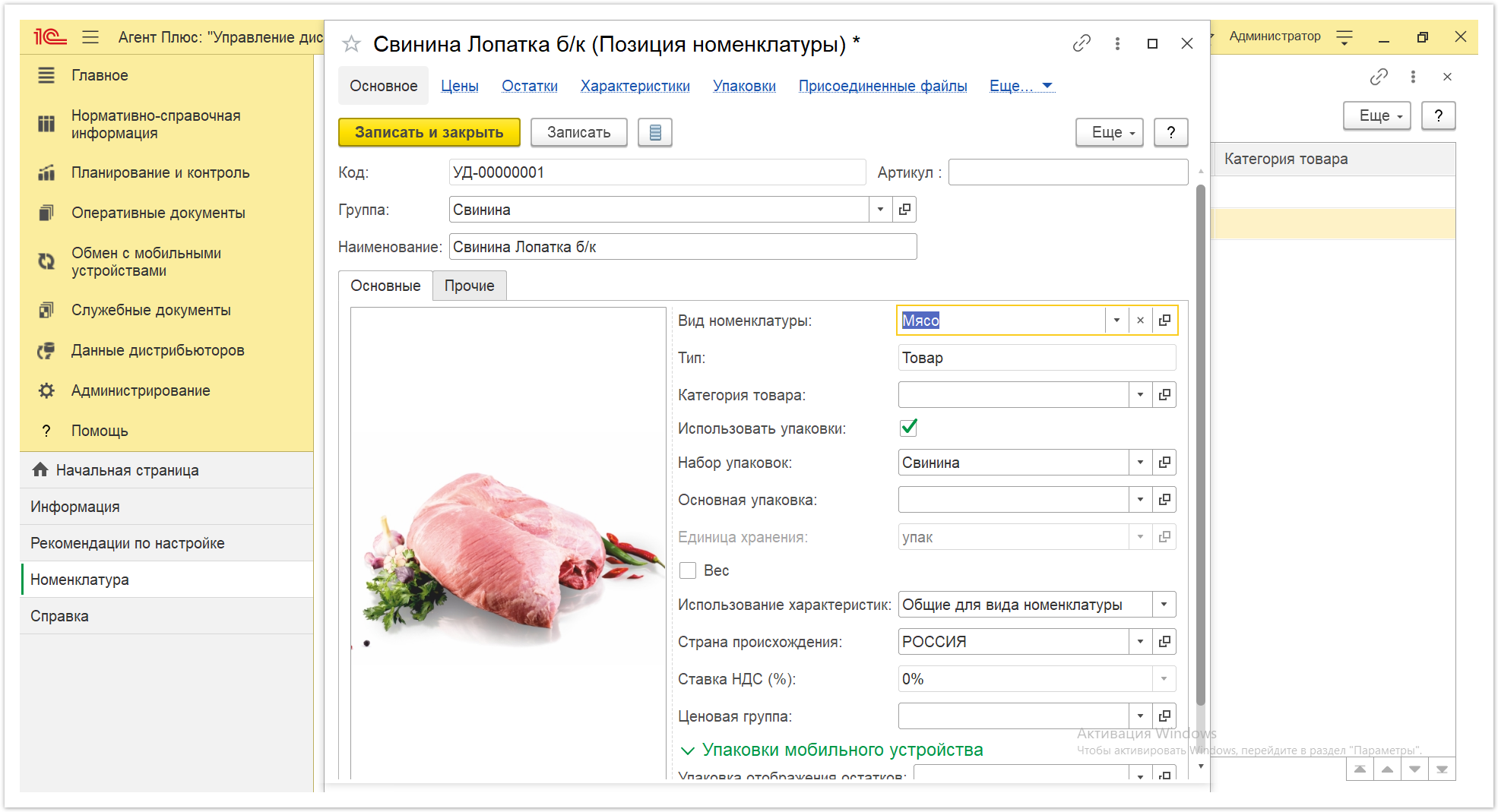The width and height of the screenshot is (1498, 812).
Task: Expand the Группа dropdown list
Action: coord(880,210)
